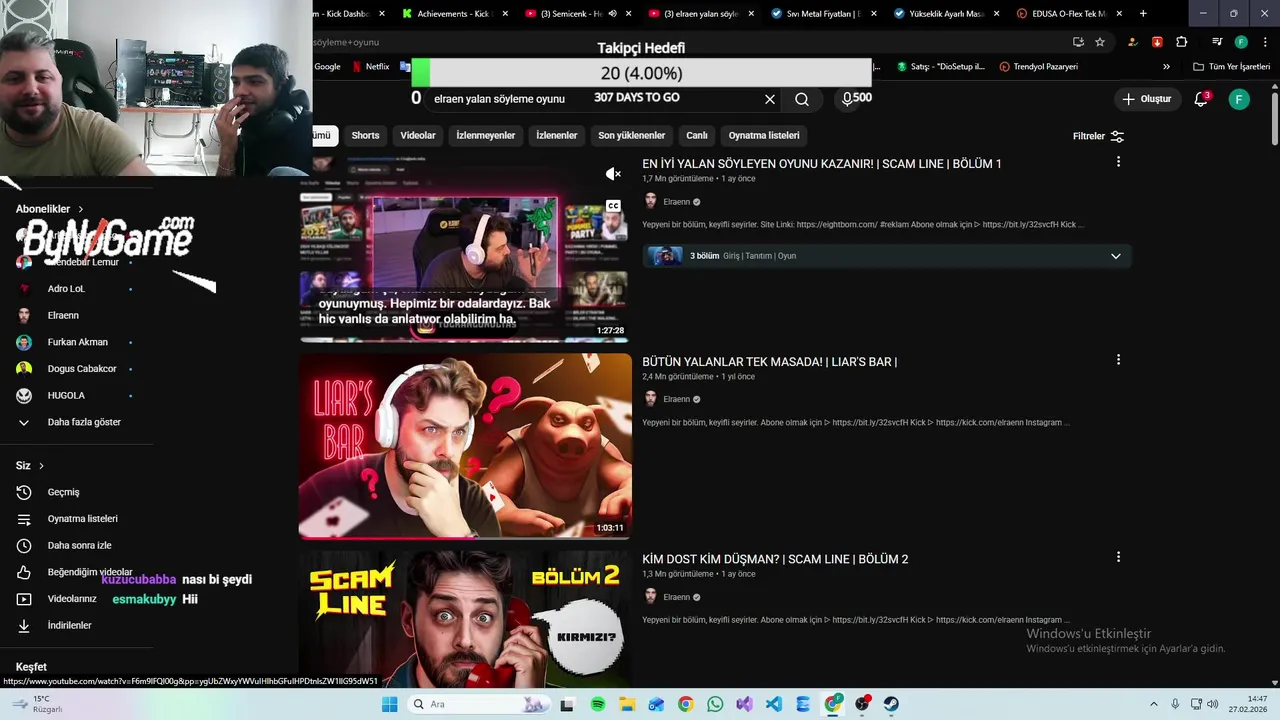Open the Windows Start menu
Viewport: 1280px width, 720px height.
[x=389, y=704]
